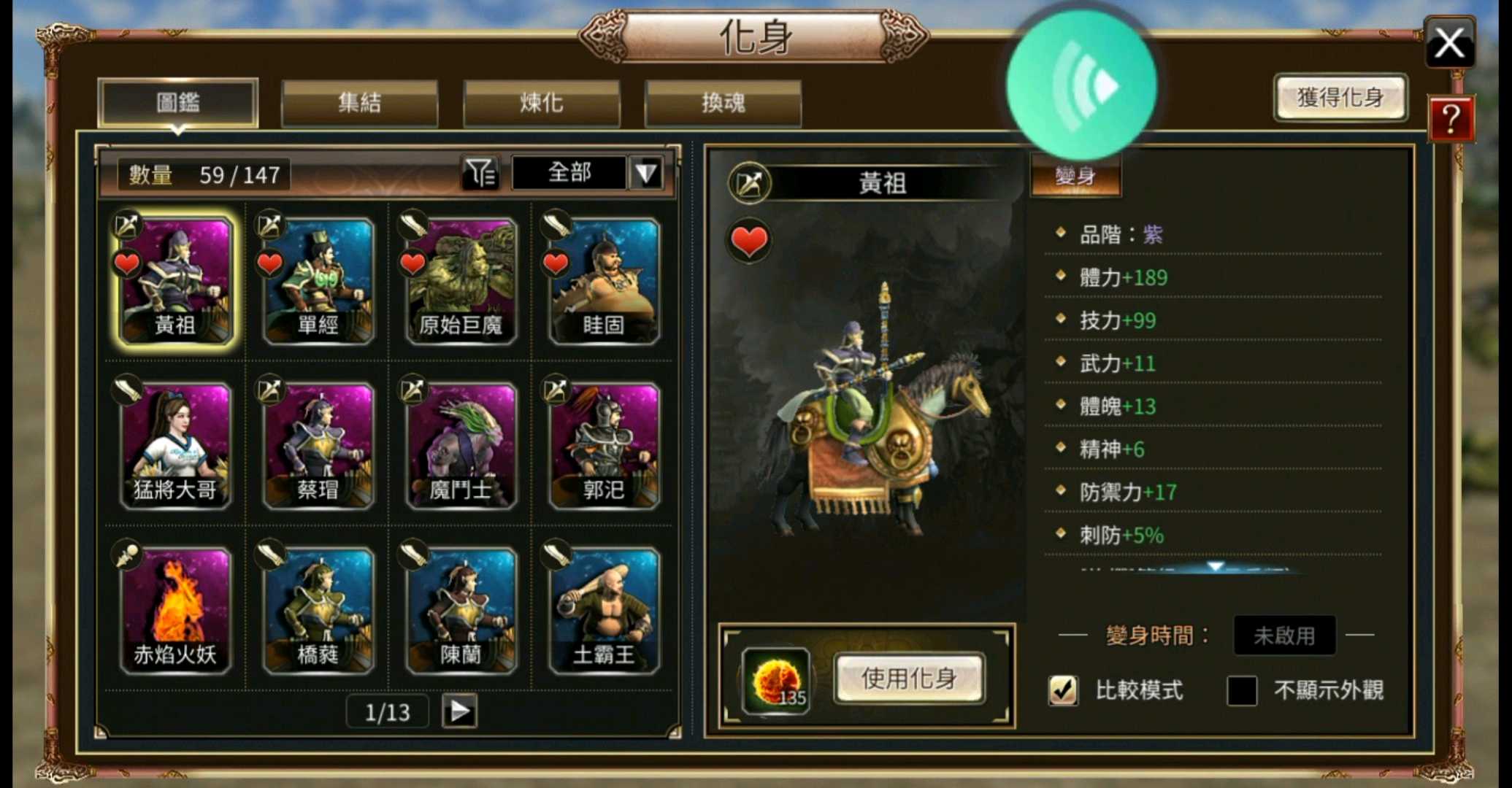This screenshot has height=788, width=1512.
Task: Go to next page of avatars
Action: coord(459,711)
